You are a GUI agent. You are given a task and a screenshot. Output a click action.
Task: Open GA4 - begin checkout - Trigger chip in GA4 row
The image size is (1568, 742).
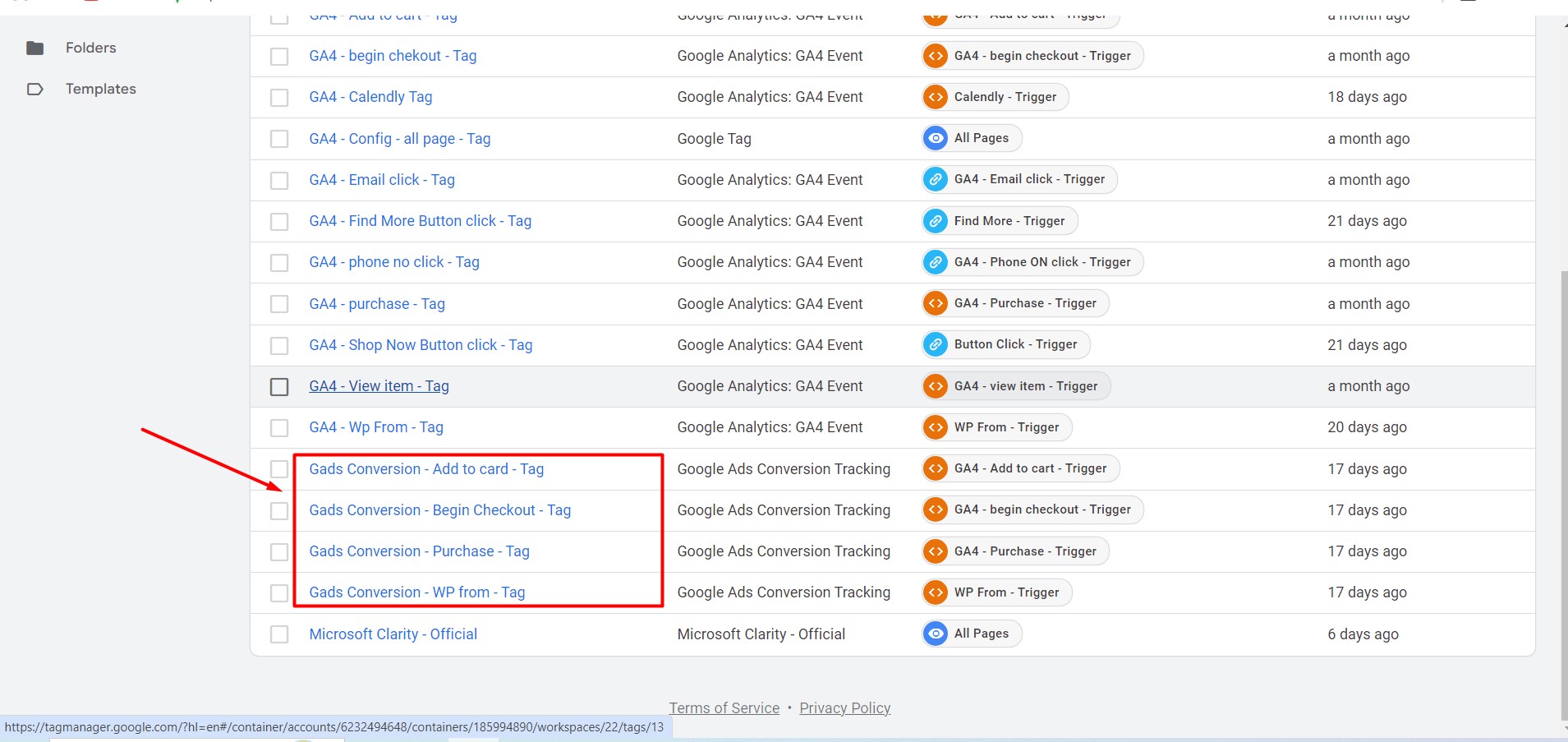pyautogui.click(x=1033, y=56)
